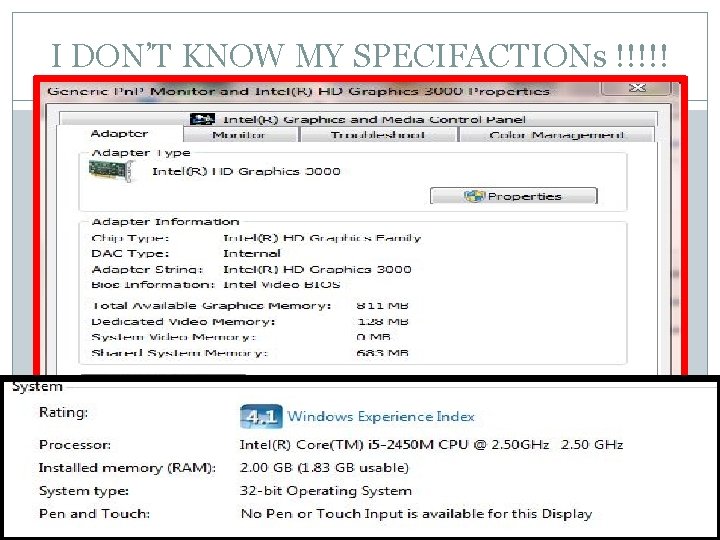The image size is (720, 540).
Task: Click the slide title about specifications
Action: 359,56
